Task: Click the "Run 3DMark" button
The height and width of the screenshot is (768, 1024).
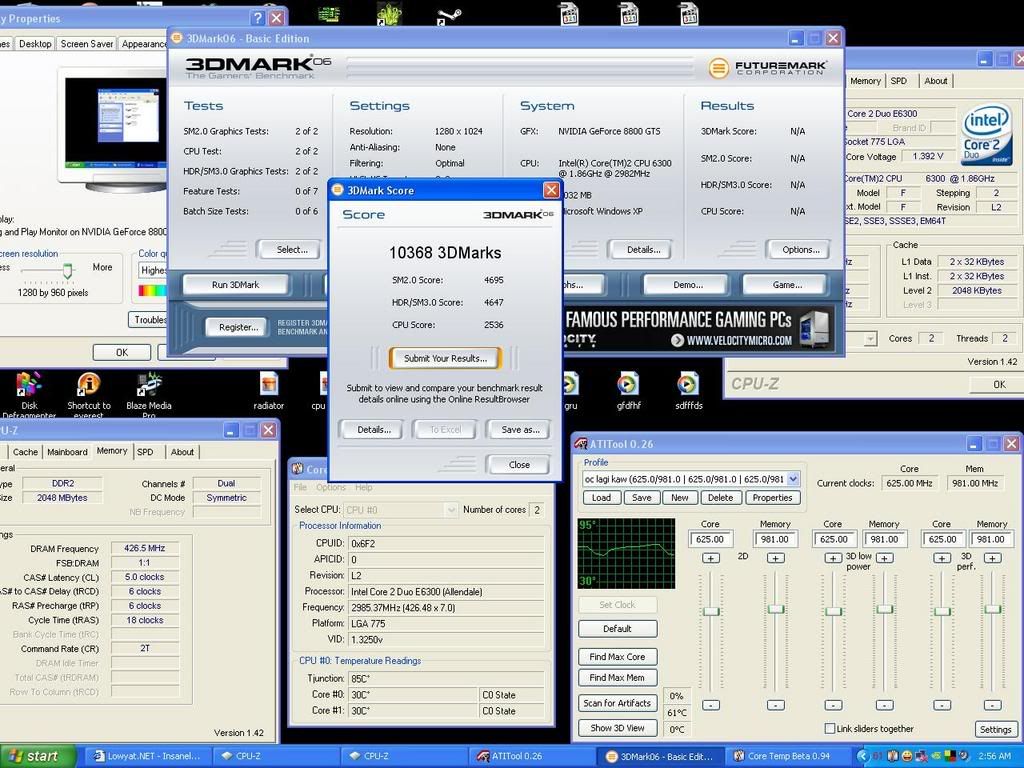Action: pyautogui.click(x=234, y=284)
